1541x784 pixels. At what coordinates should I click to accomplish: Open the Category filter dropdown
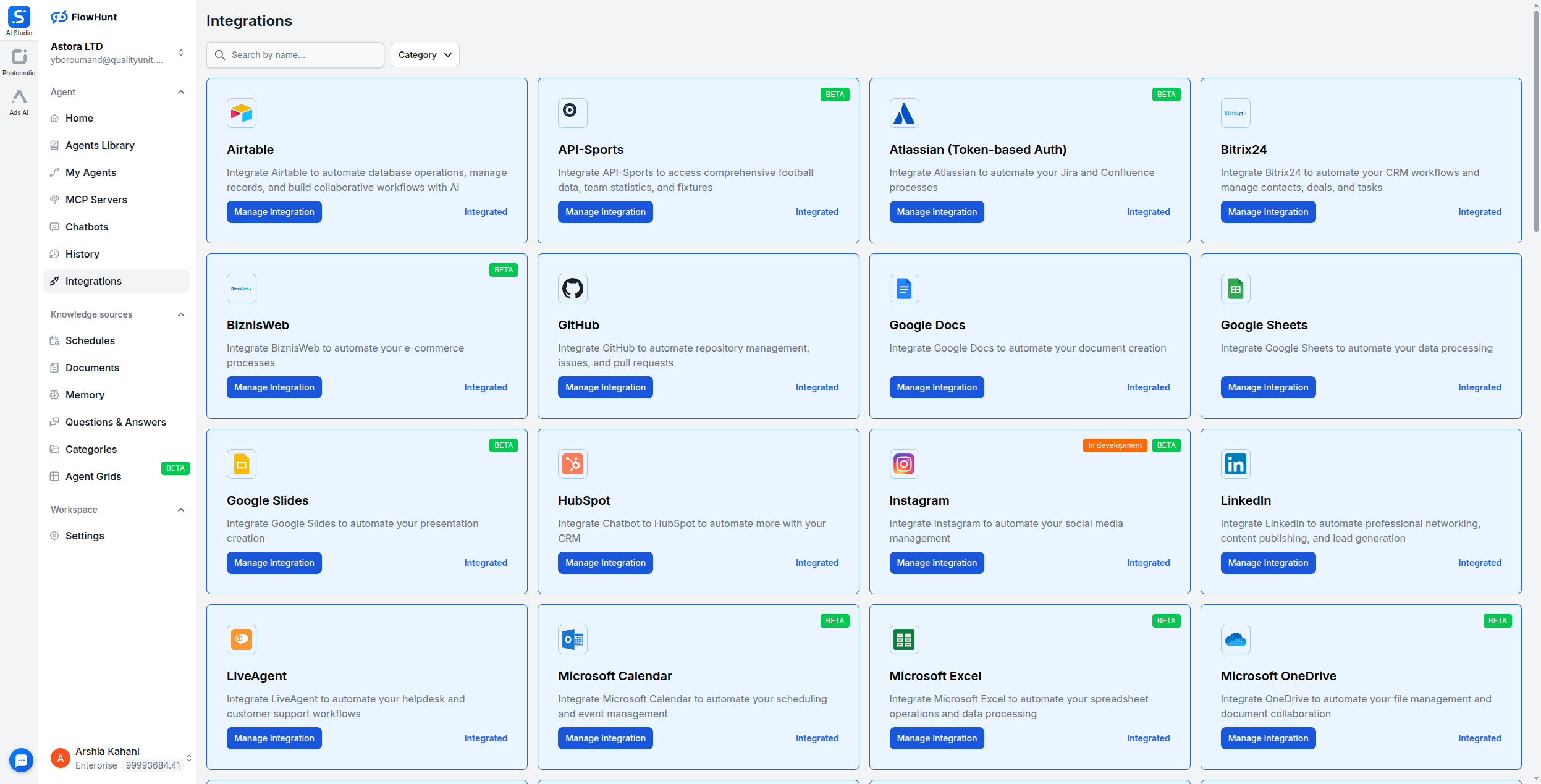pos(424,55)
